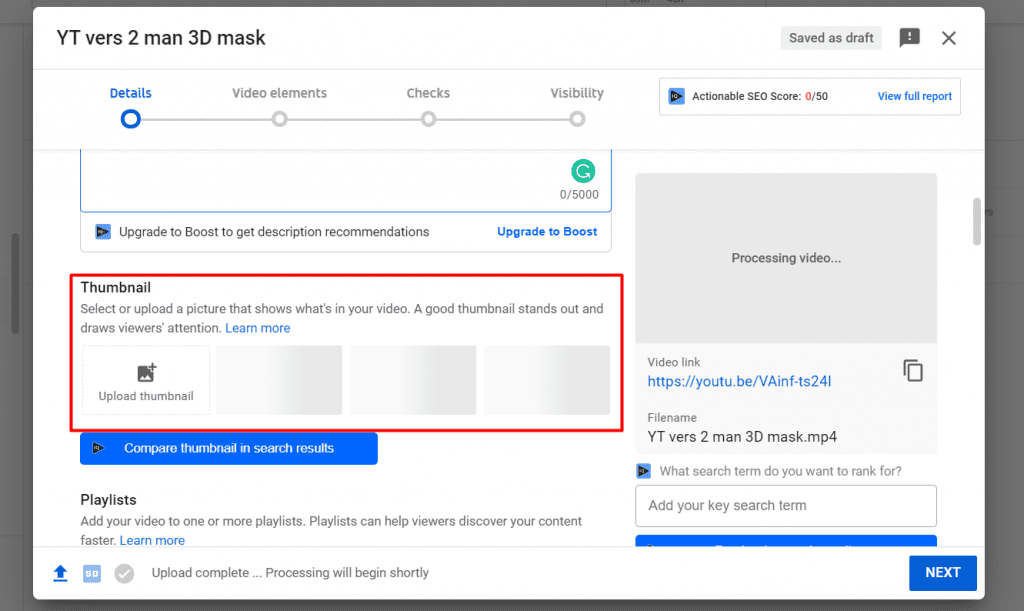Click the Add your key search term field
This screenshot has height=611, width=1024.
786,505
